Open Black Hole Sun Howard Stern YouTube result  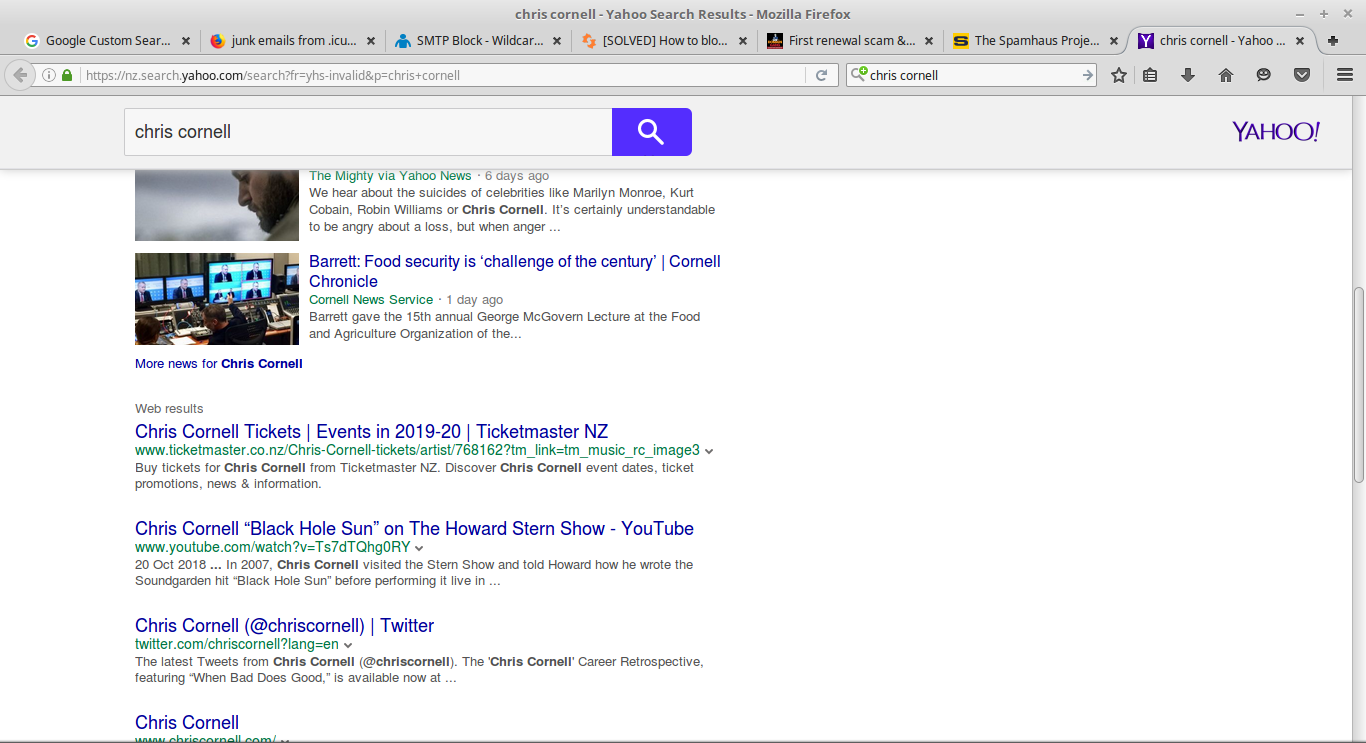414,529
